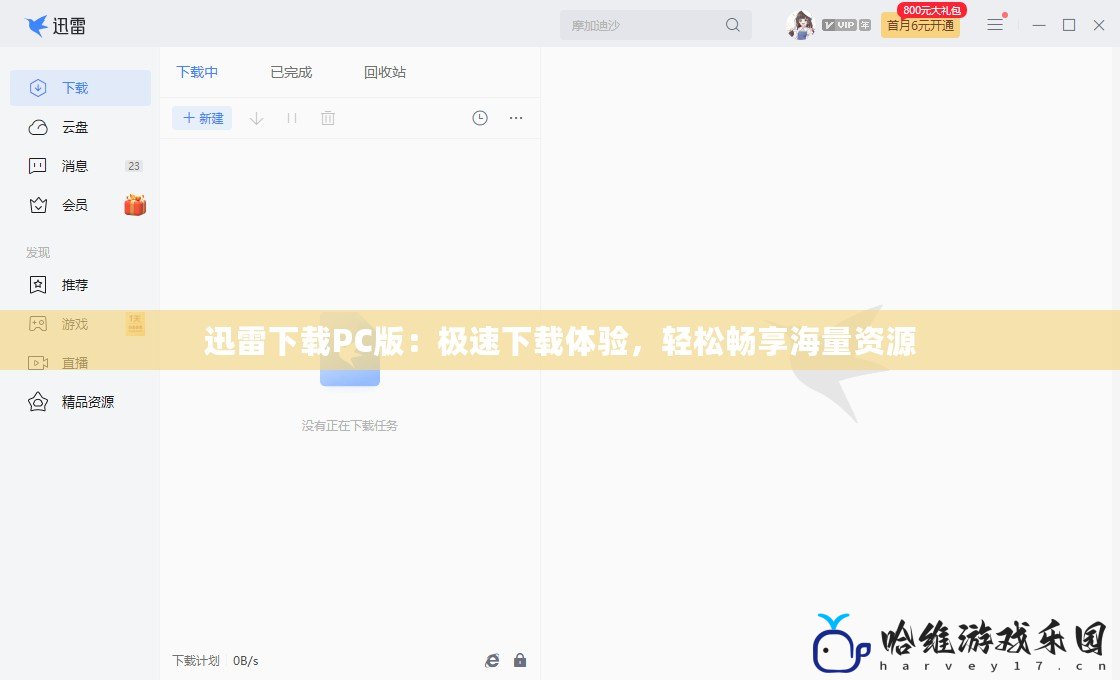Click the 没有正在下载任务 empty message
This screenshot has height=680, width=1120.
point(349,426)
